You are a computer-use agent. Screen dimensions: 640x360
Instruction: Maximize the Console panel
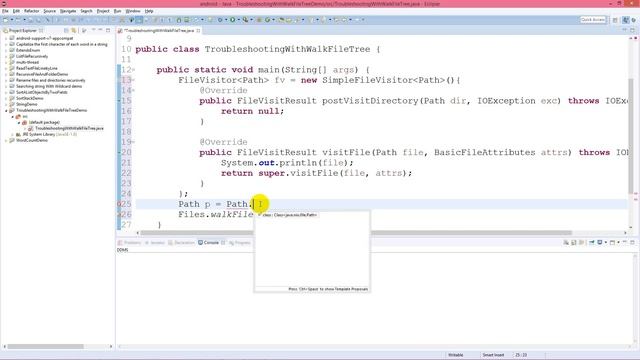[x=632, y=242]
